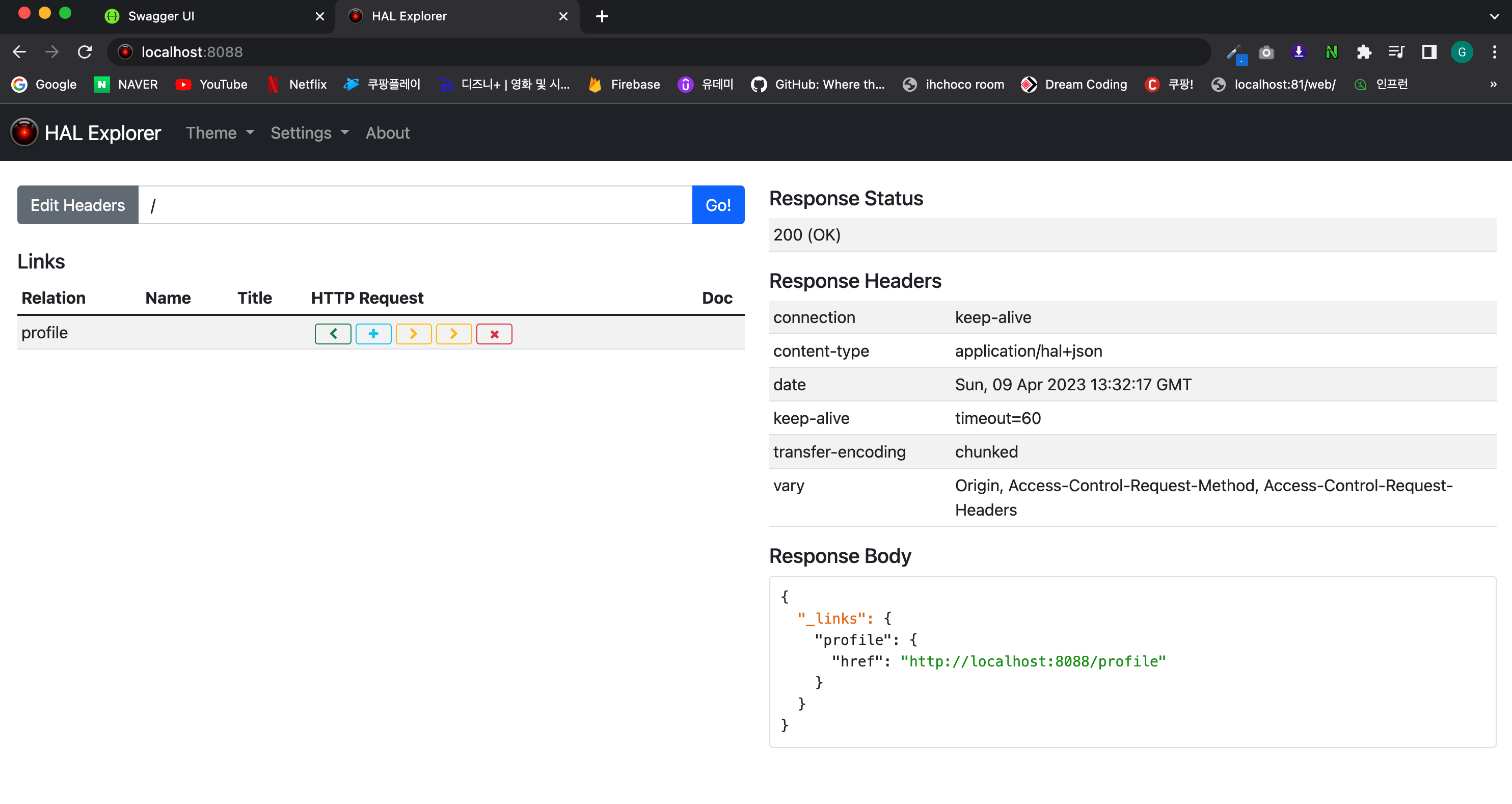This screenshot has height=804, width=1512.
Task: Open the Theme dropdown menu
Action: pyautogui.click(x=220, y=132)
